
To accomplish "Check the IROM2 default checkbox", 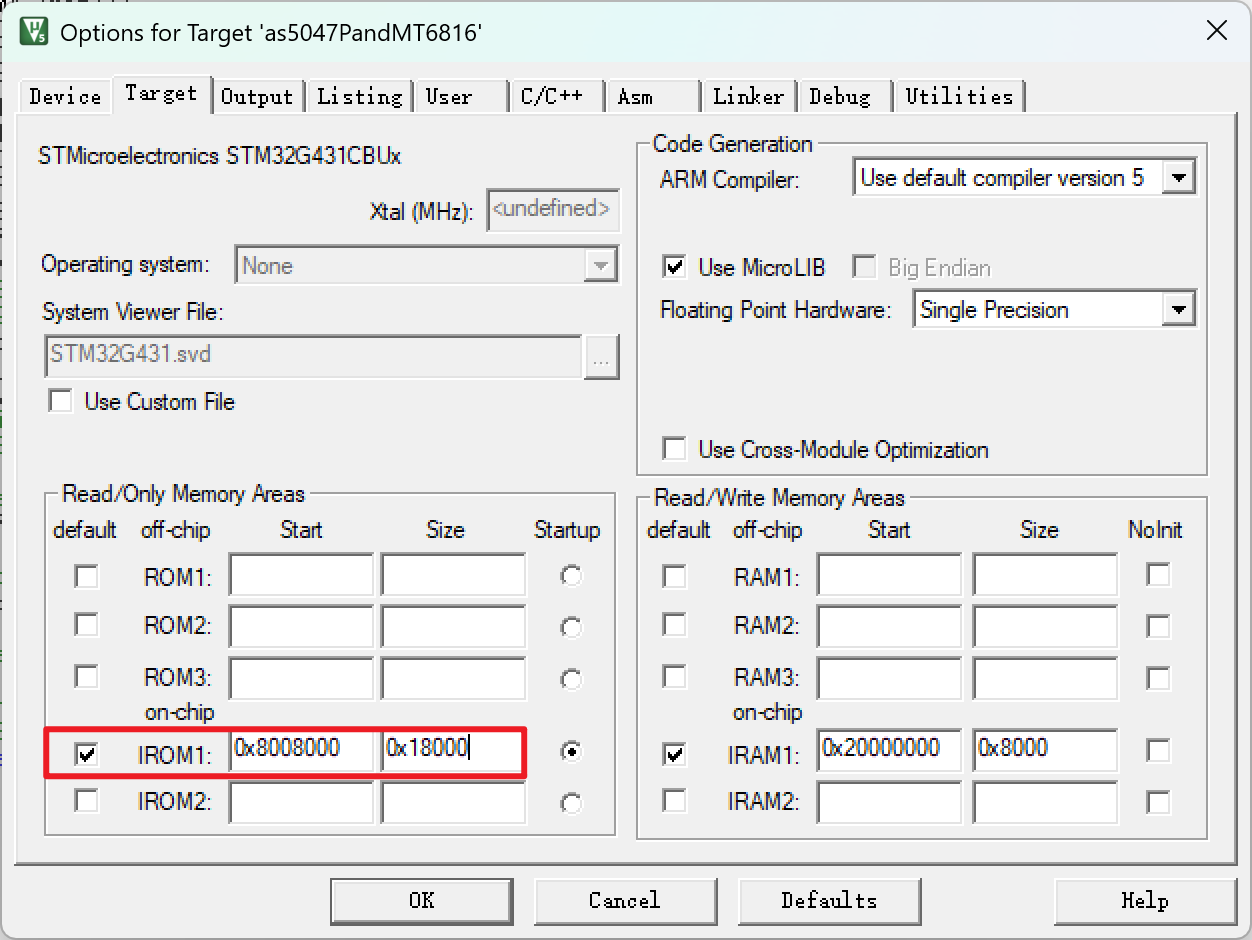I will [x=87, y=801].
